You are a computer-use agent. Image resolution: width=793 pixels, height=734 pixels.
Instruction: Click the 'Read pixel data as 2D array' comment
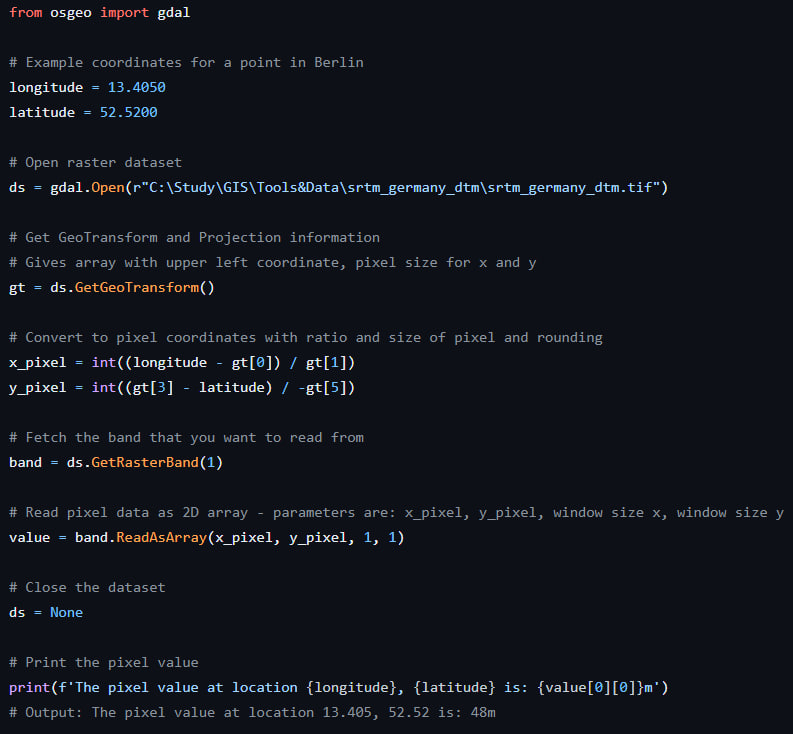pyautogui.click(x=396, y=512)
